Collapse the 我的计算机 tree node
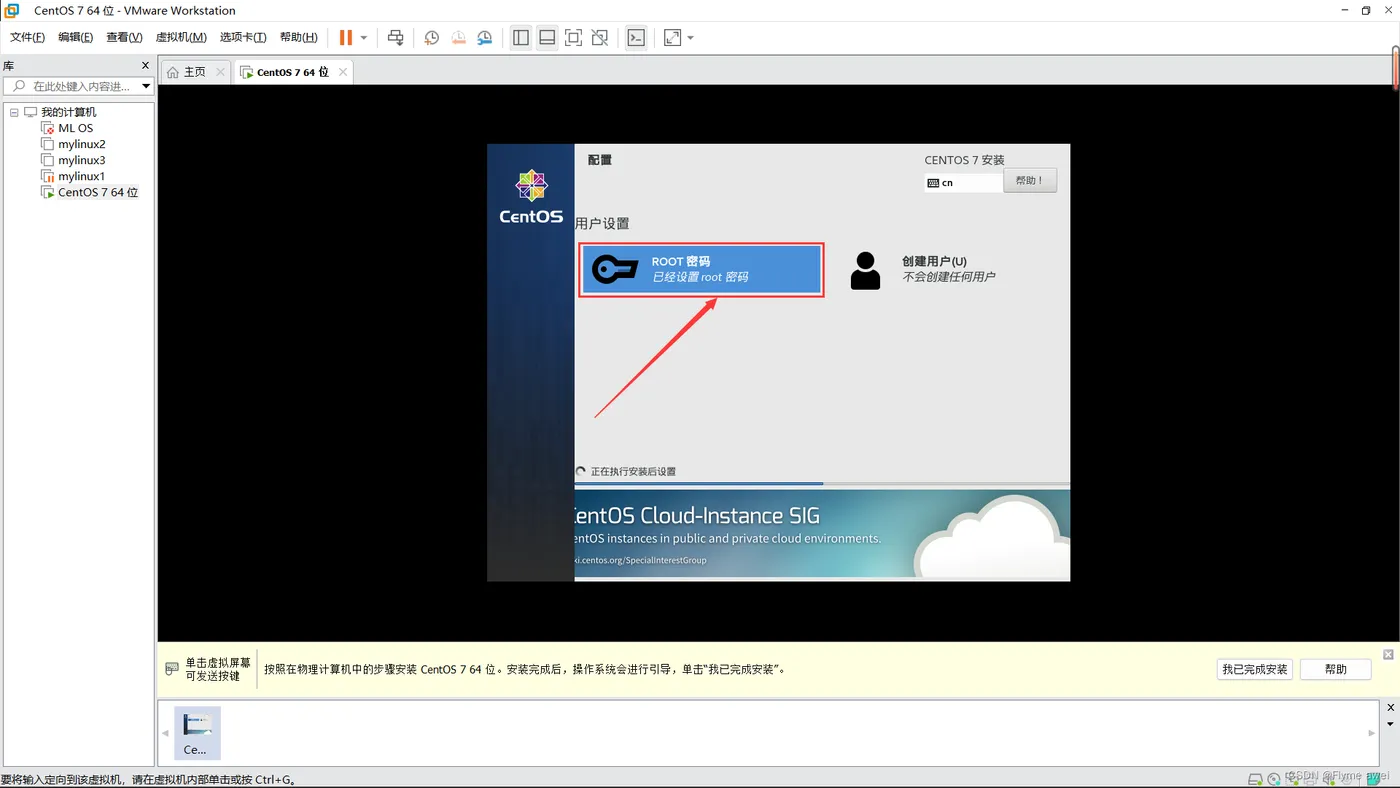Image resolution: width=1400 pixels, height=788 pixels. pos(14,112)
